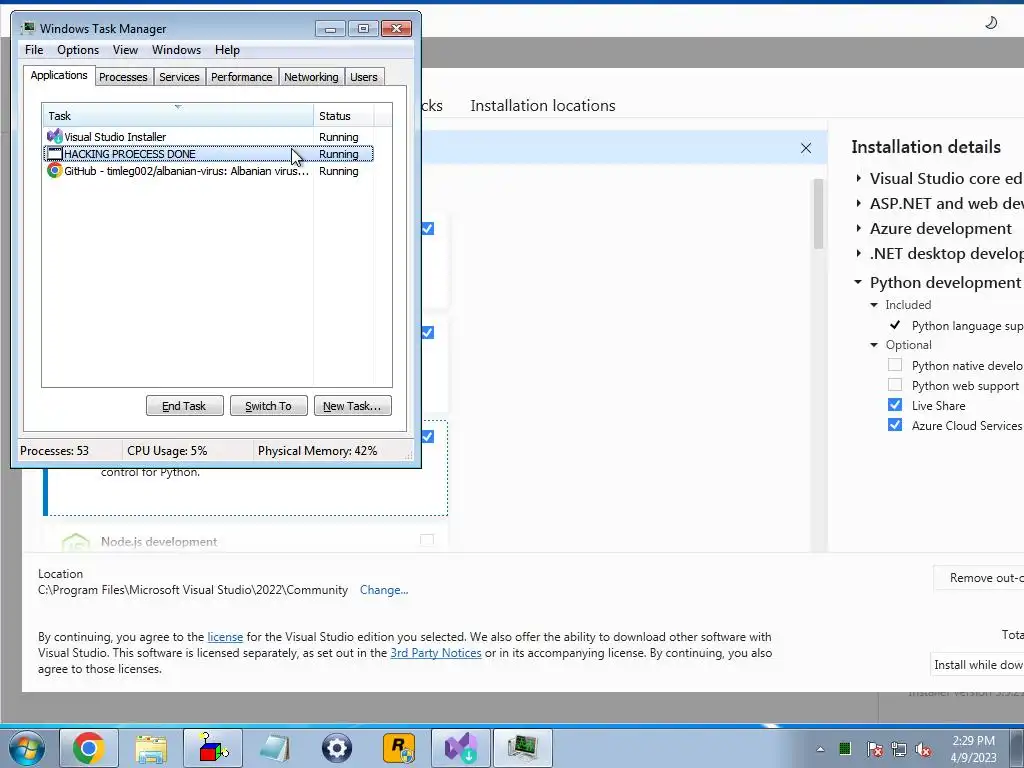Click the colored cube taskbar icon

(213, 748)
